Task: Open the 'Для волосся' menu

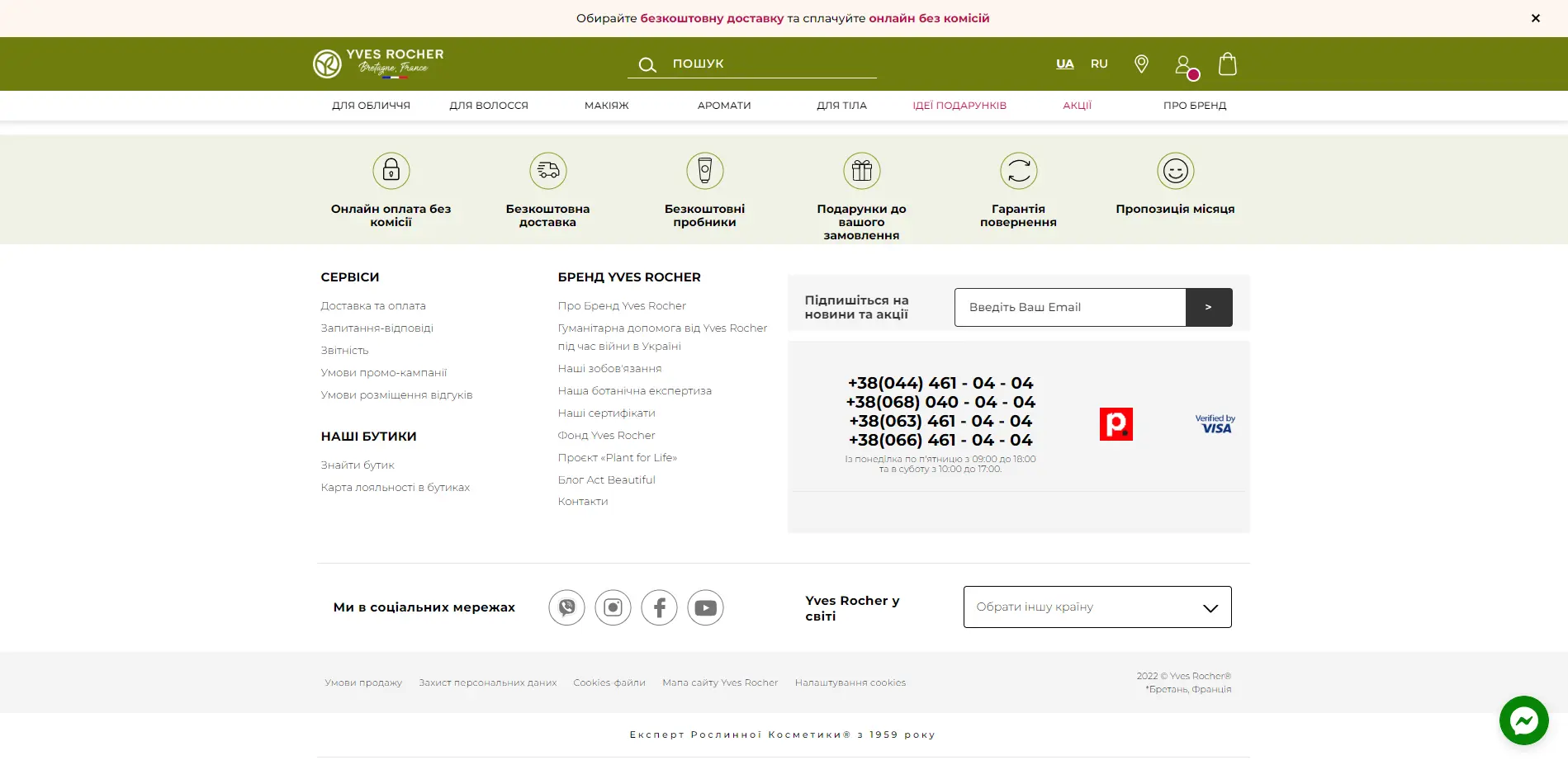Action: click(489, 106)
